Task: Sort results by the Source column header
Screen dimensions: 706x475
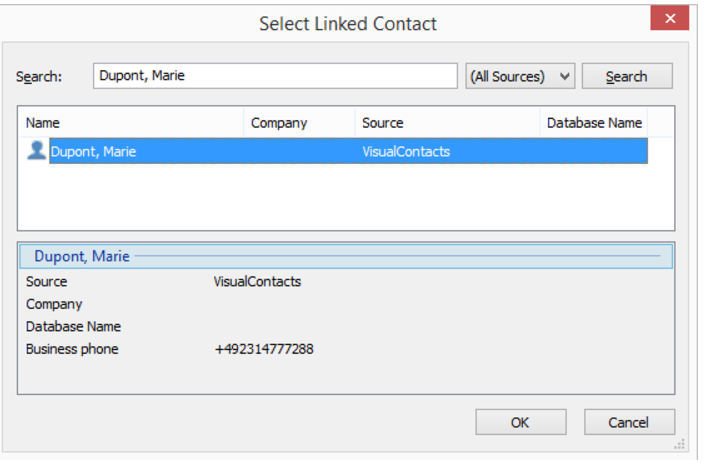Action: click(x=446, y=123)
